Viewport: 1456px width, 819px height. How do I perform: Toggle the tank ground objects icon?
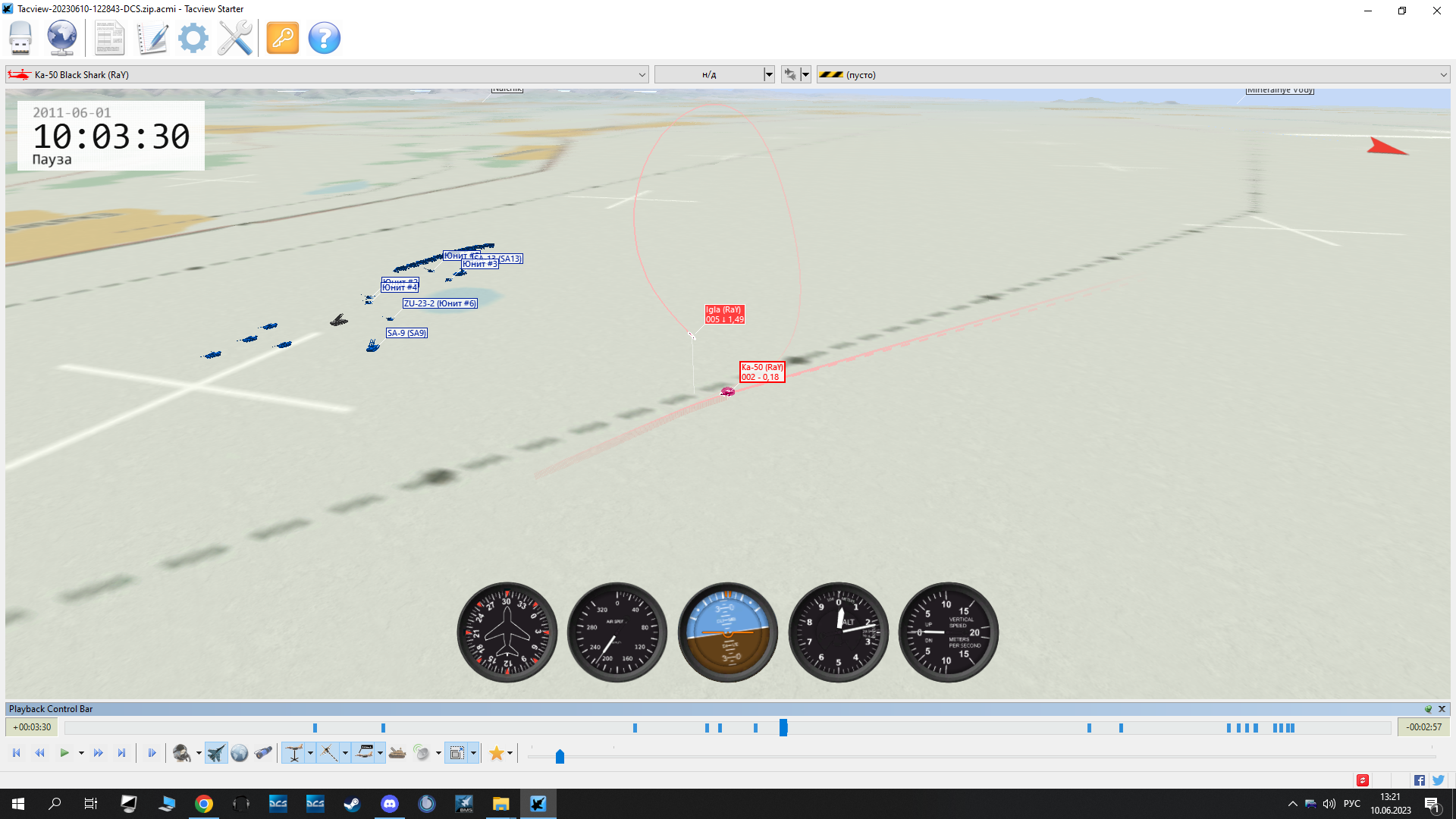point(397,753)
